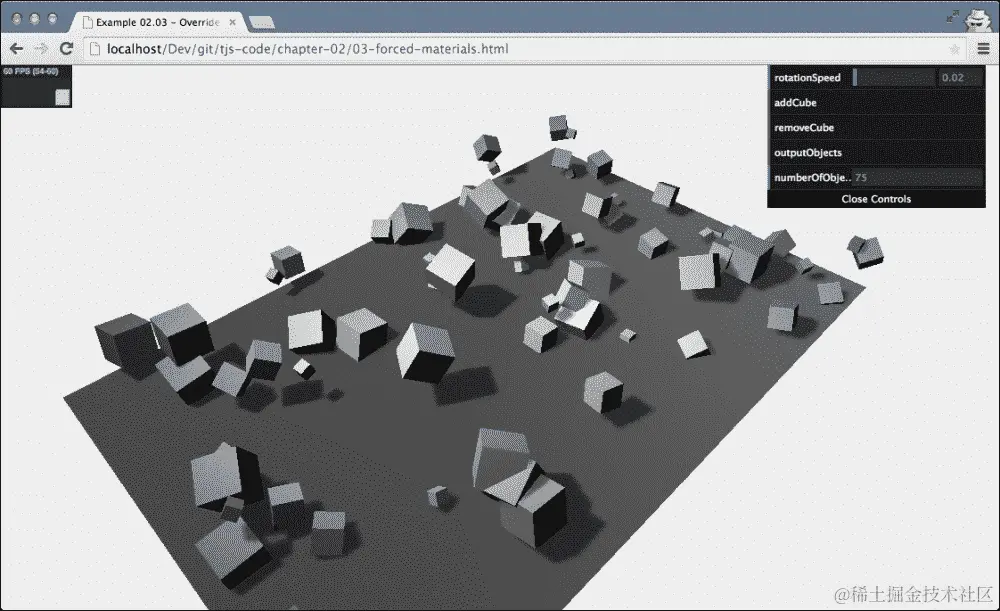Collapse panel with Close Controls

tap(876, 199)
